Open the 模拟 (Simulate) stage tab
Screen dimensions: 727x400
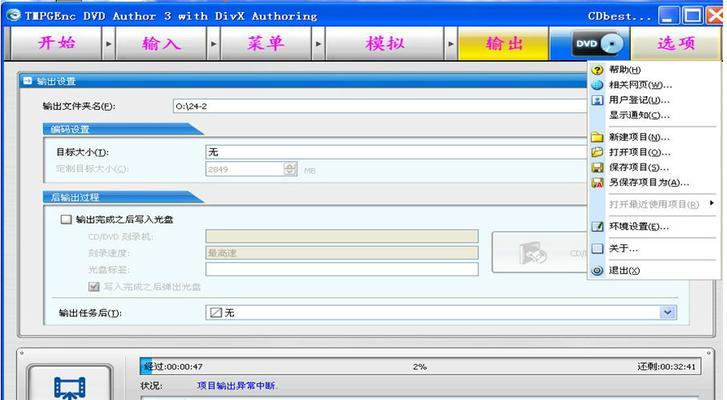385,44
